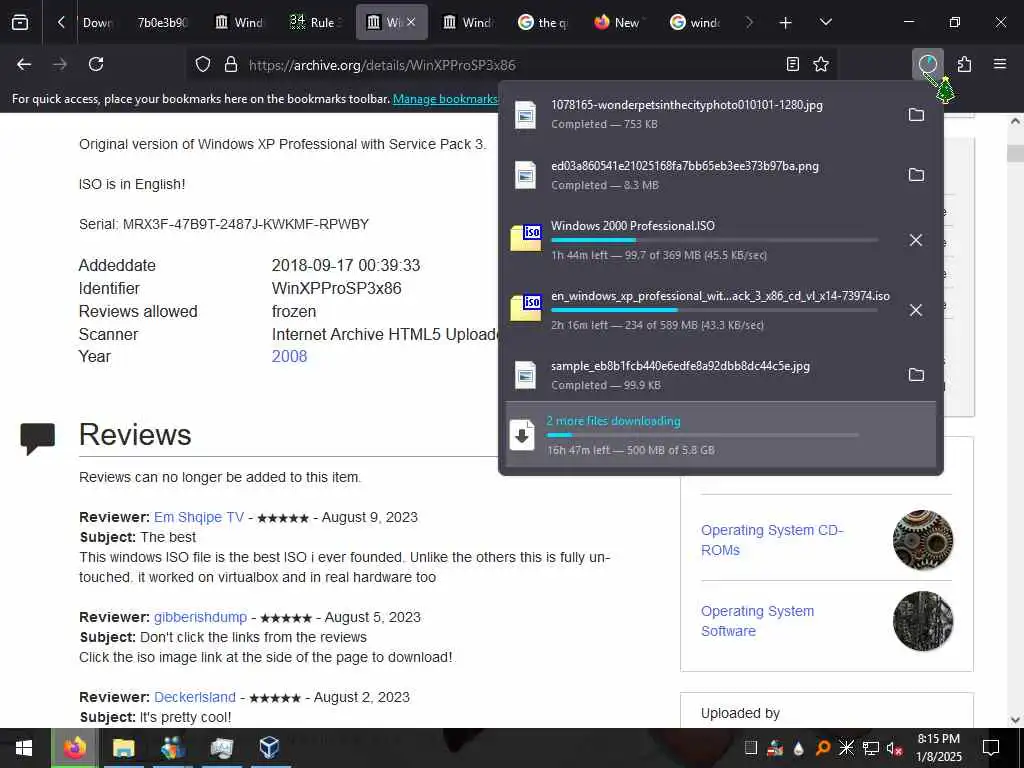Open en_windows_xp_professional iso download entry
1024x768 pixels.
point(701,310)
